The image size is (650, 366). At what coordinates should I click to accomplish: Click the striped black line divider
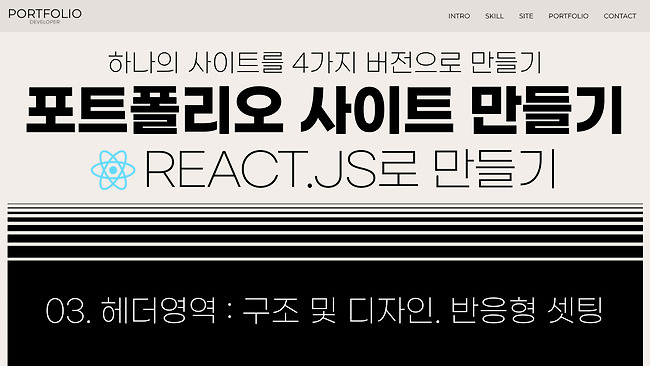[x=325, y=230]
